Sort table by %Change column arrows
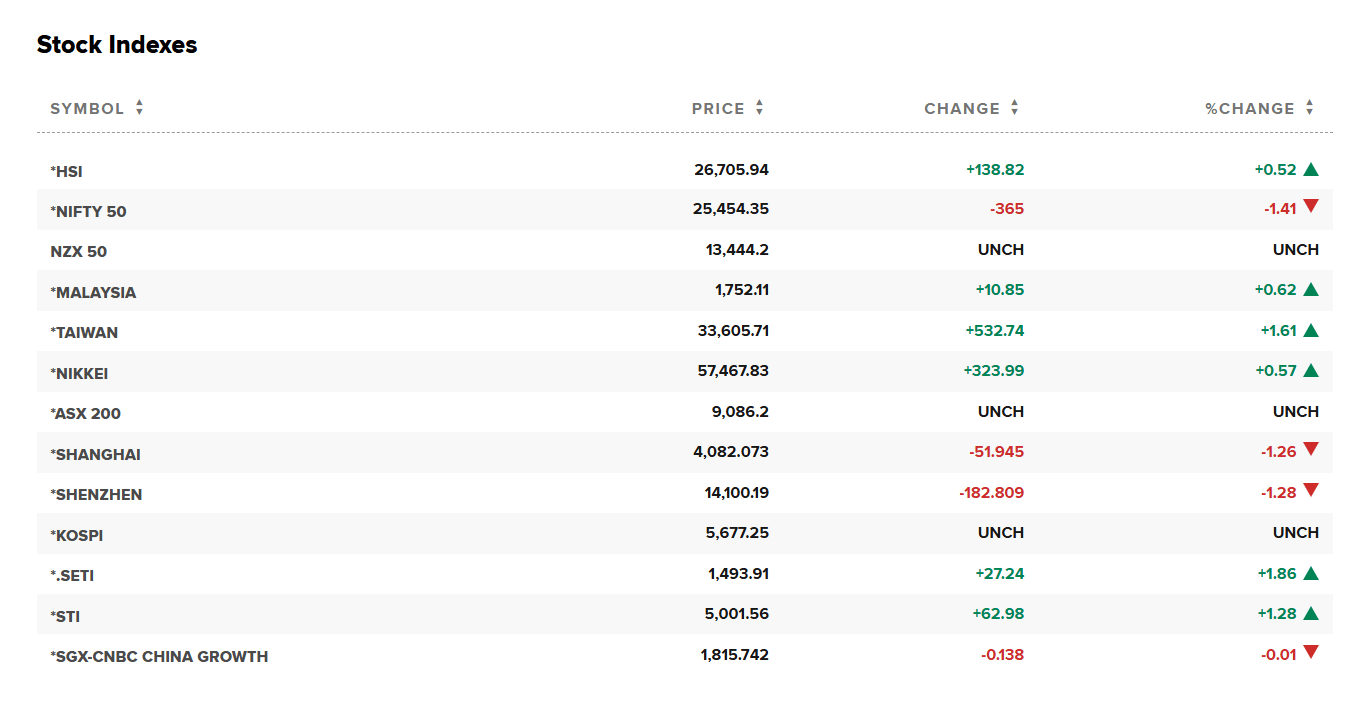Screen dimensions: 1367x712 pos(1310,108)
